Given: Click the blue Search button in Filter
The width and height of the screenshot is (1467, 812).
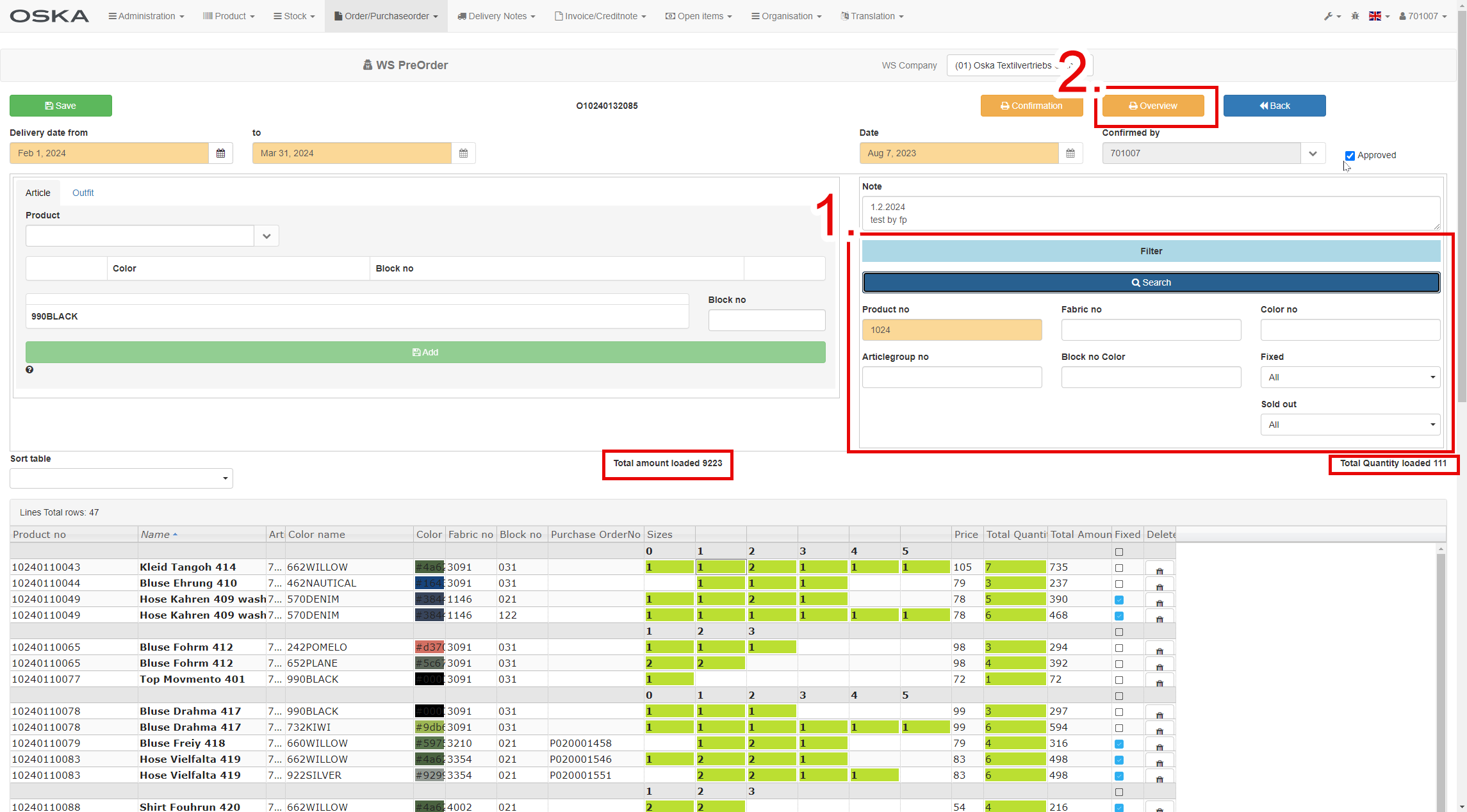Looking at the screenshot, I should (x=1151, y=282).
